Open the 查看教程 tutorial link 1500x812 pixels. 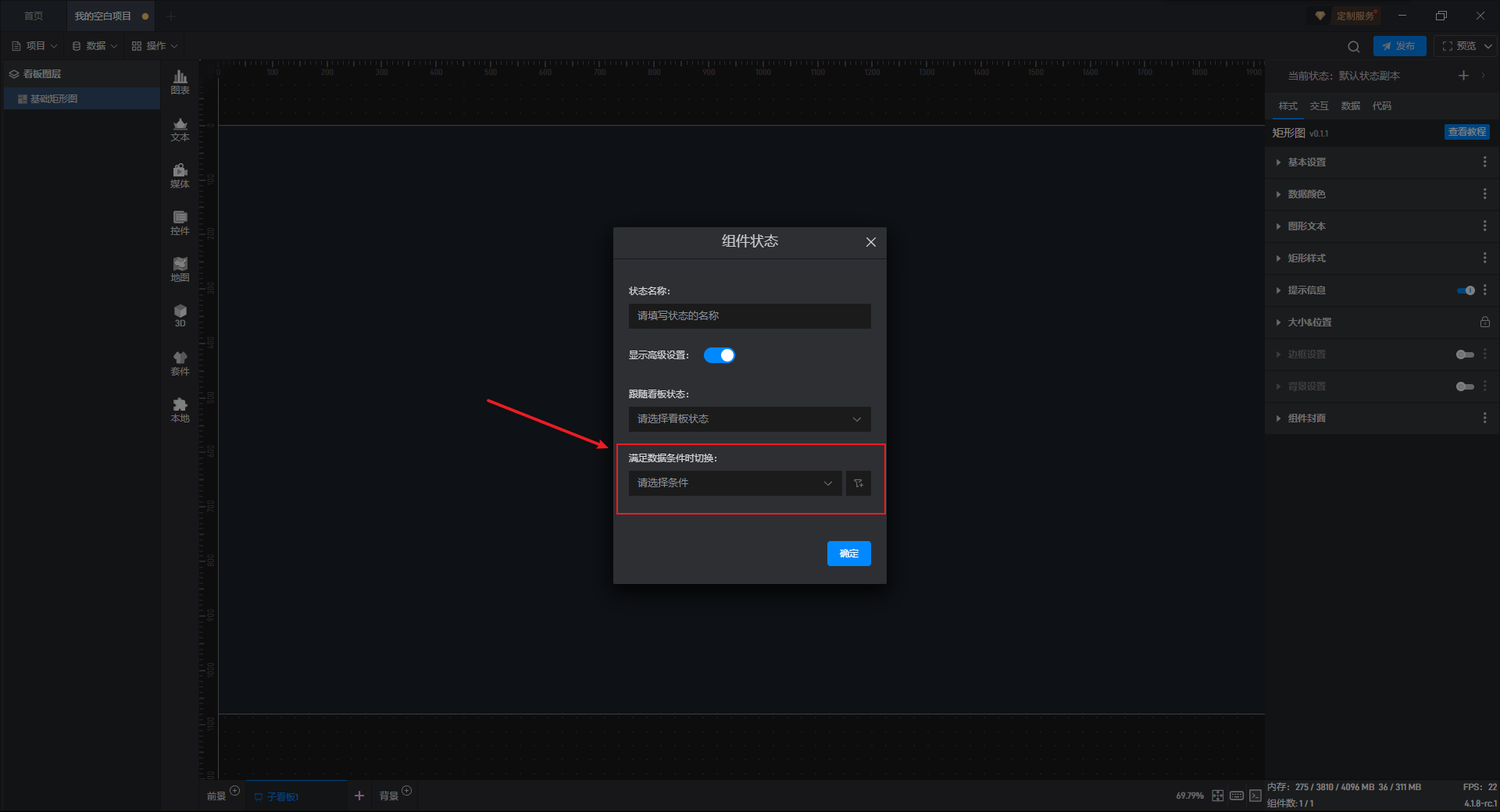pyautogui.click(x=1467, y=132)
